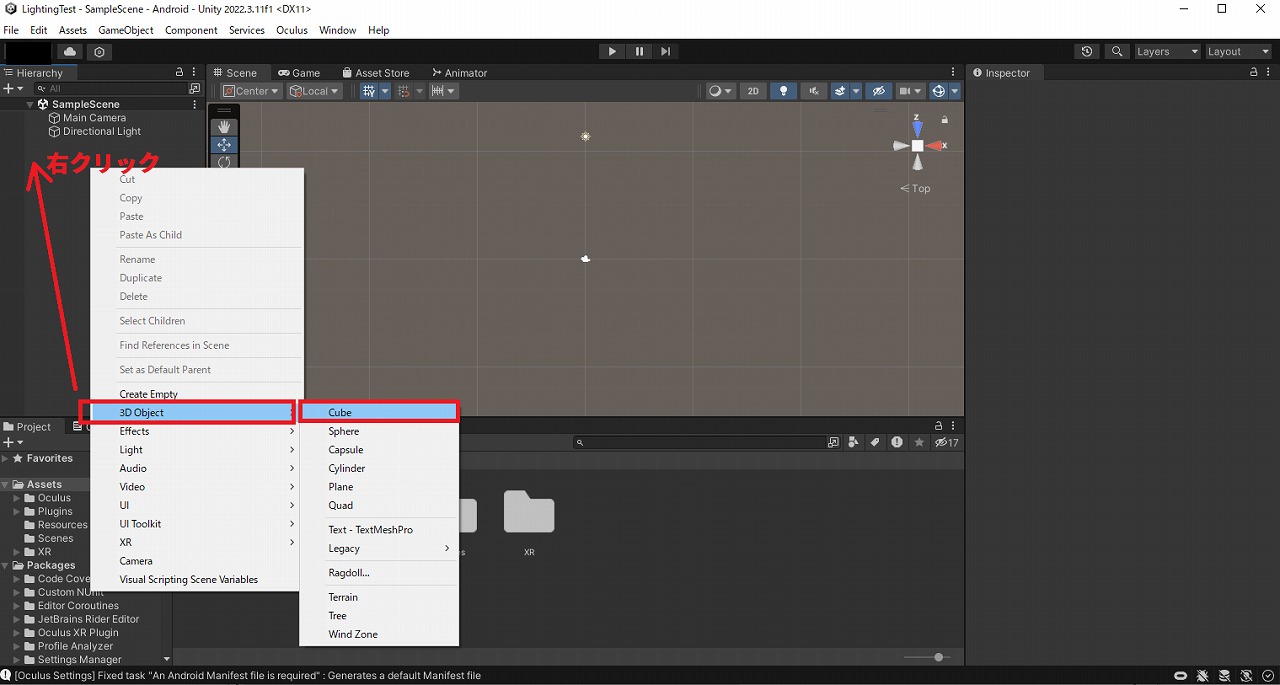1280x685 pixels.
Task: Toggle the Project panel lock
Action: pos(938,426)
